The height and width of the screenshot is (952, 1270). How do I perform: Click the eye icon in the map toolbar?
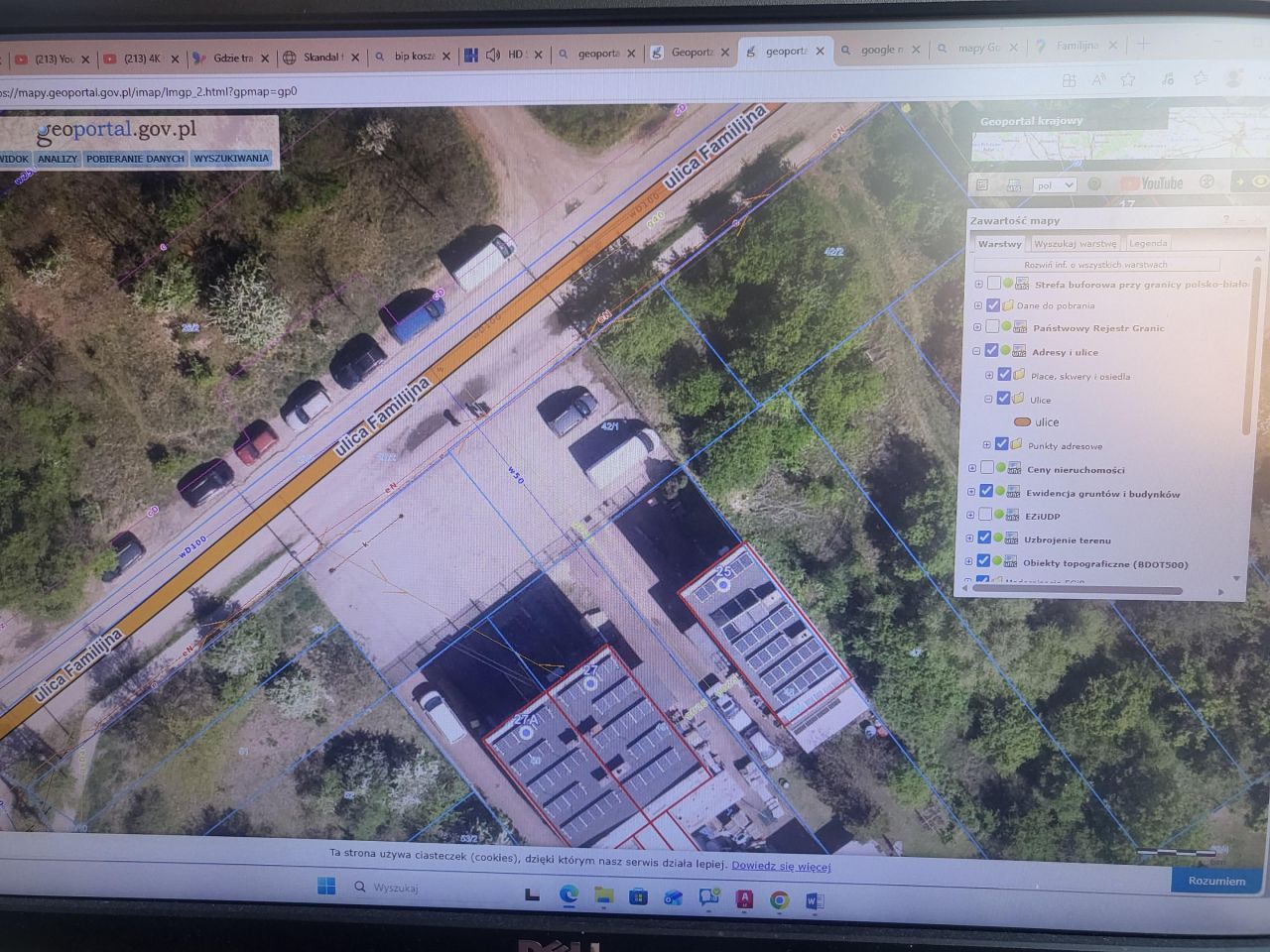[1260, 181]
